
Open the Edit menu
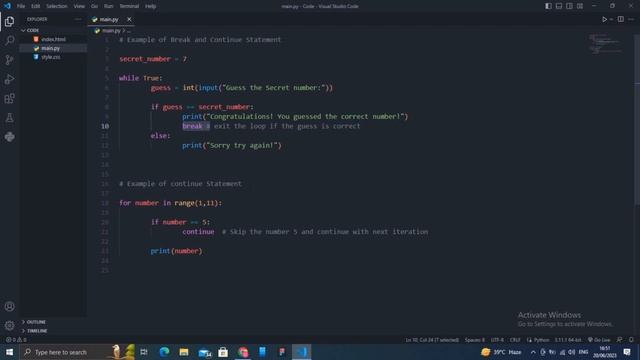click(36, 6)
